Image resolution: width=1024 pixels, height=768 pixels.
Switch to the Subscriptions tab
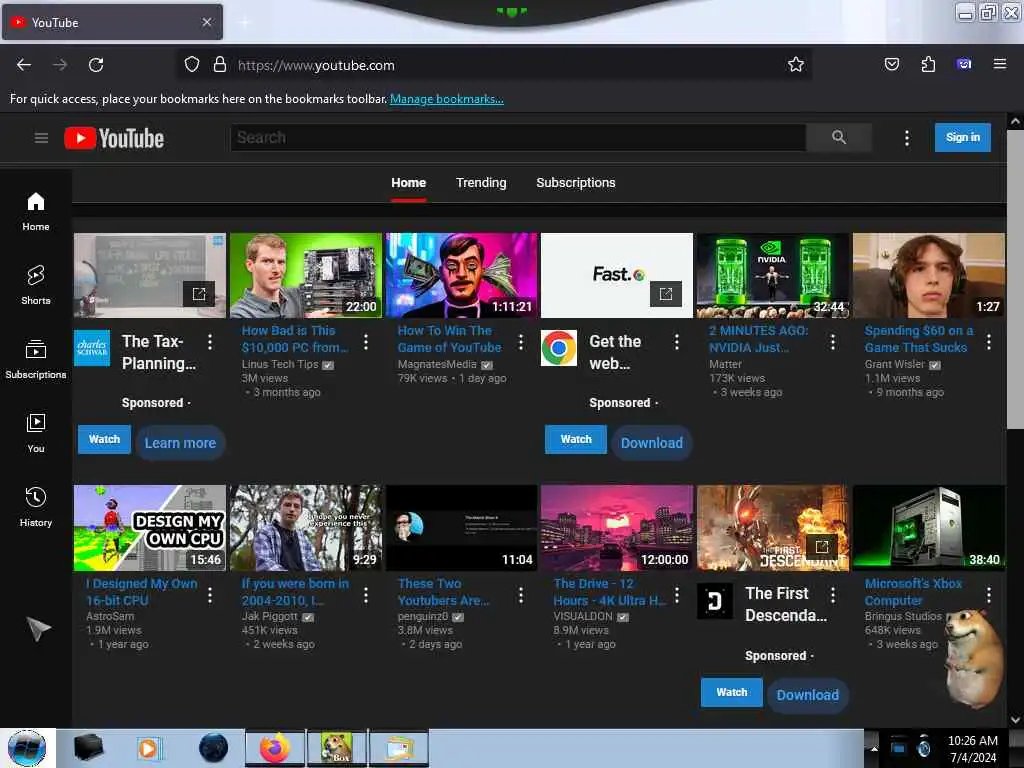[576, 183]
